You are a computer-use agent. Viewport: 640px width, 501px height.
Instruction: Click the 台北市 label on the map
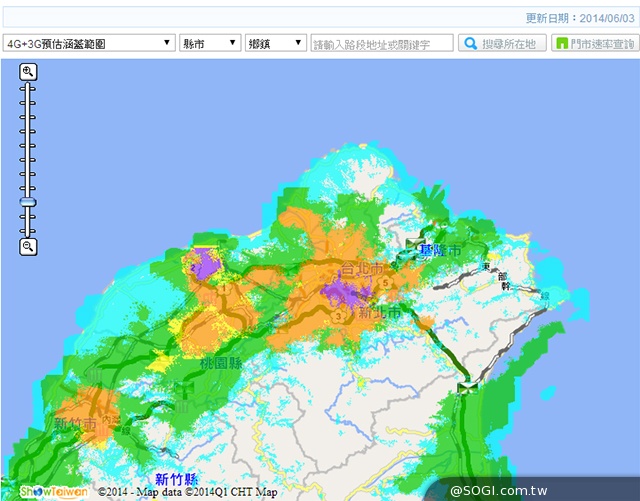[361, 270]
